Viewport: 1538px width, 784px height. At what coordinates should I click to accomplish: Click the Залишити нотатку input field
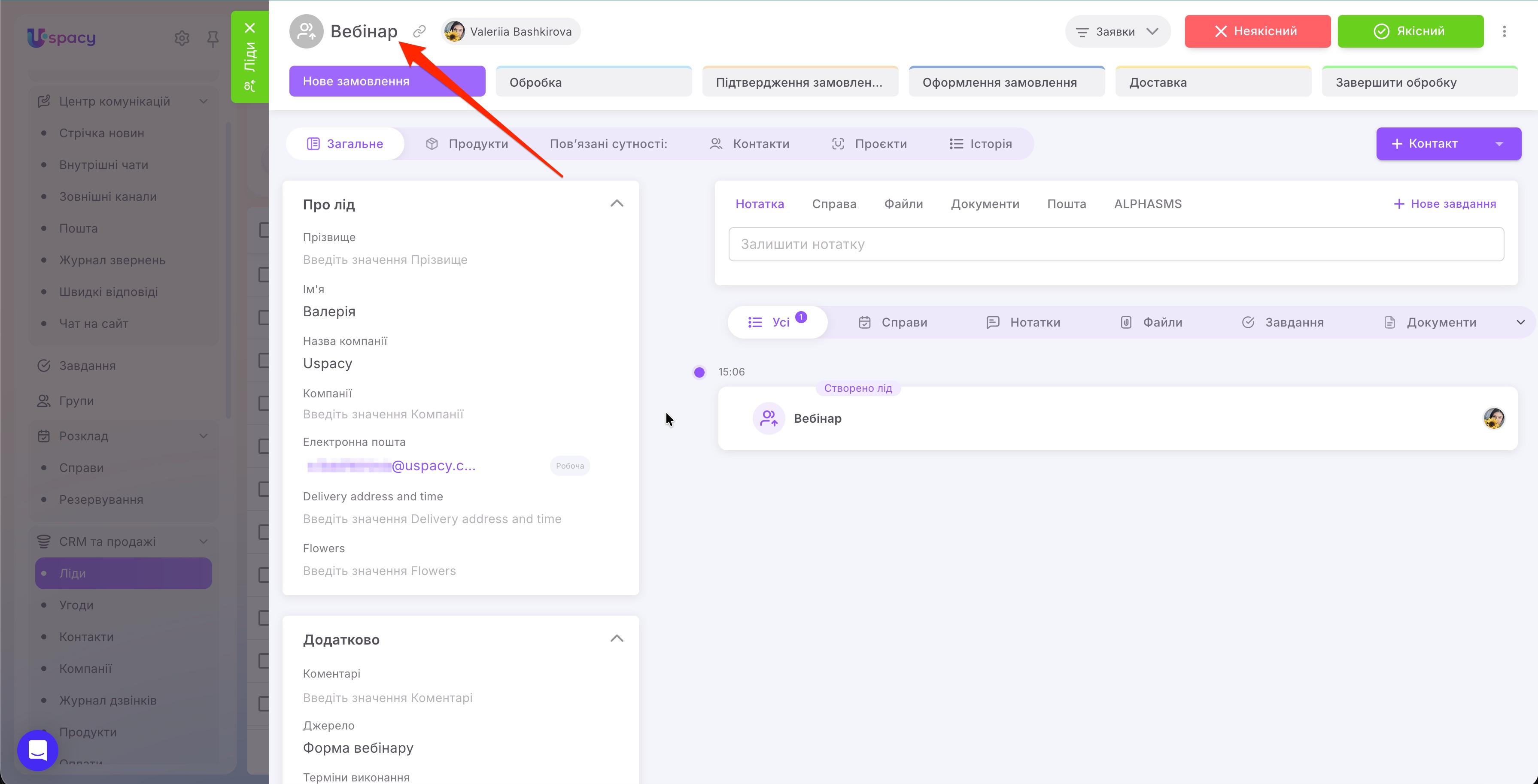pyautogui.click(x=1116, y=244)
